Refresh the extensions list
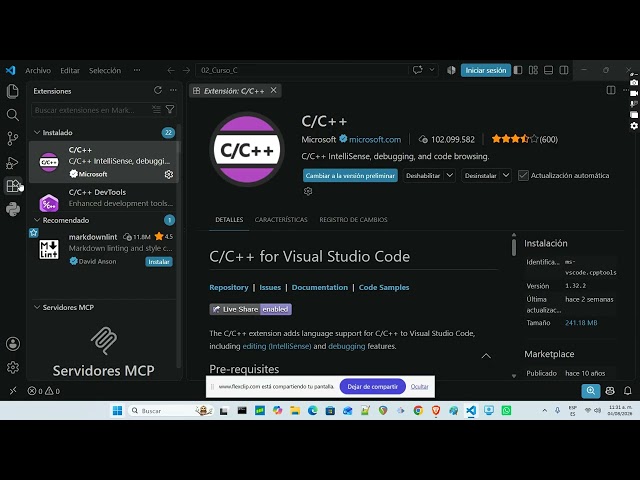 click(158, 90)
